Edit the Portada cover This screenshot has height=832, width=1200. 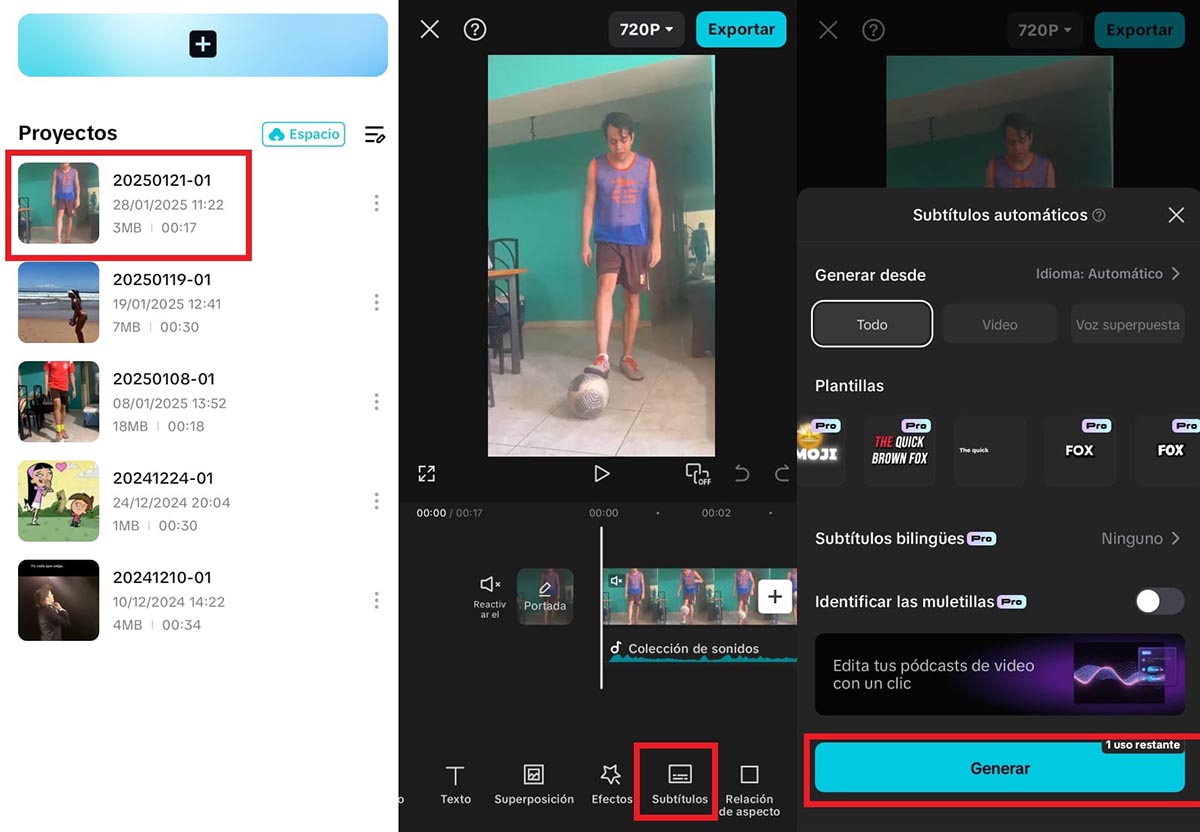pyautogui.click(x=545, y=597)
